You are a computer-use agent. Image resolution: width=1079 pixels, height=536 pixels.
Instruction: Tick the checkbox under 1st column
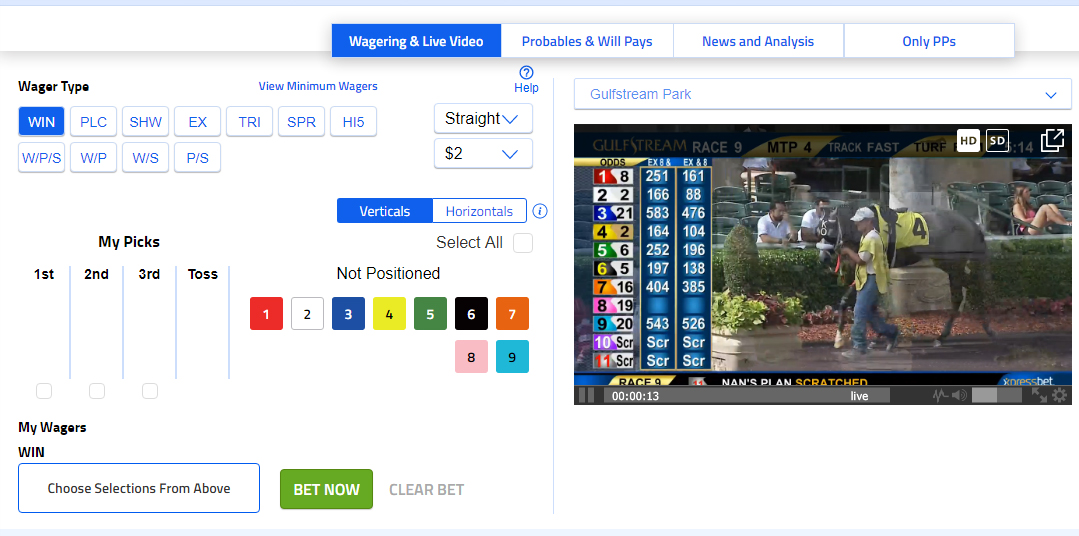click(44, 391)
